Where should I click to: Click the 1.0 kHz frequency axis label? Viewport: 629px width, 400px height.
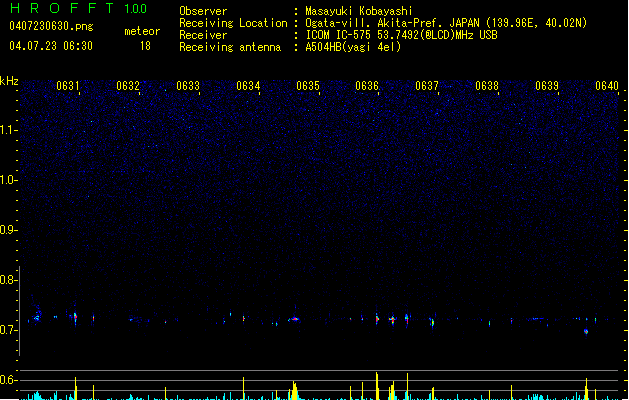[8, 180]
